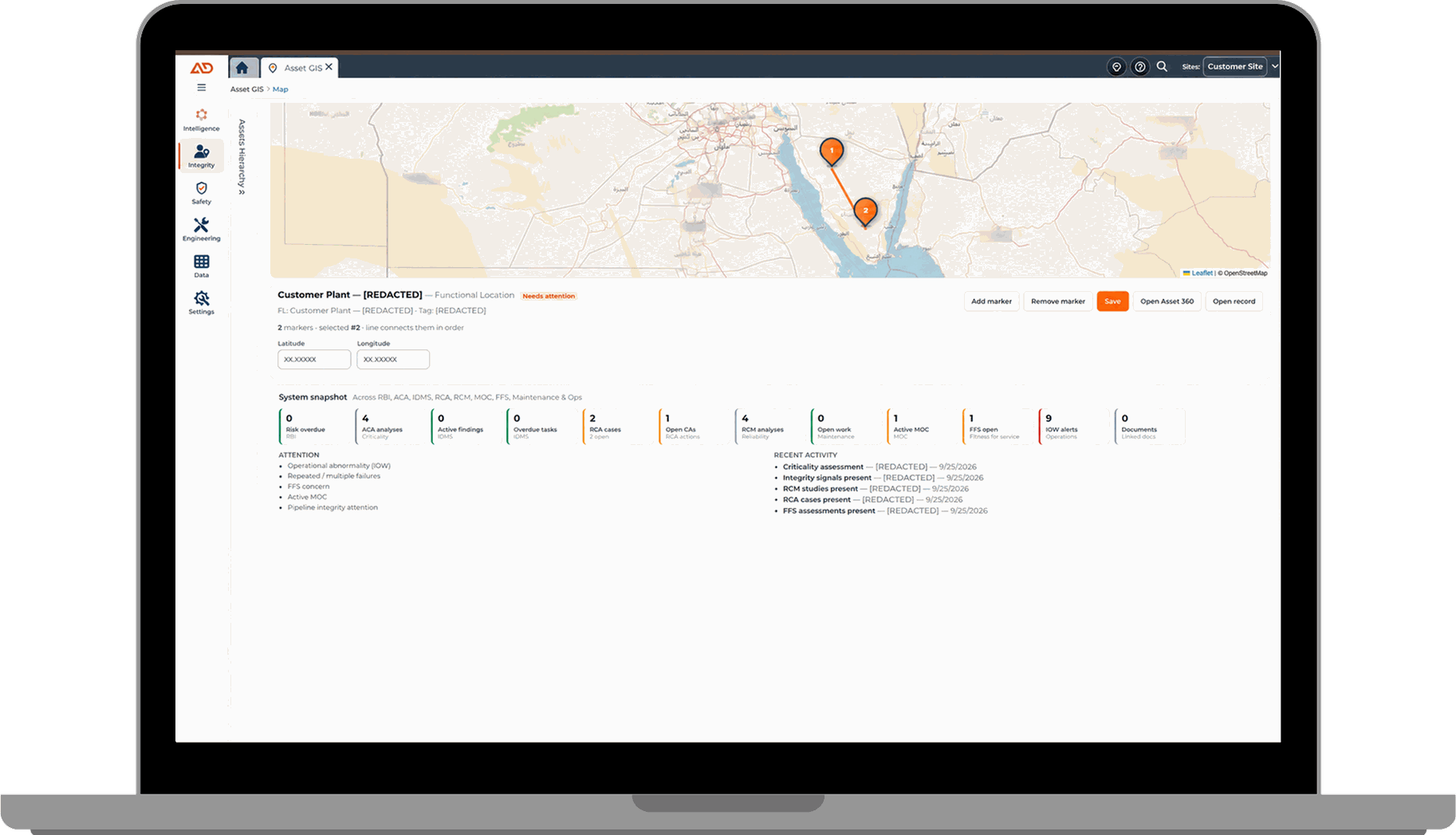This screenshot has width=1456, height=835.
Task: Click the Add marker button
Action: pos(991,301)
